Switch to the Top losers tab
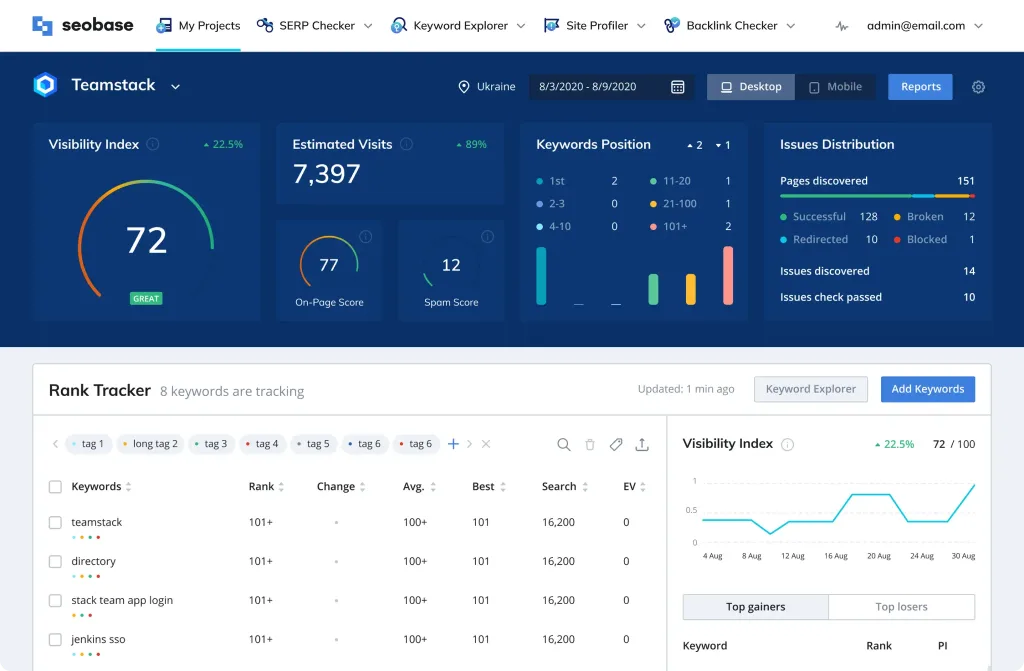 [x=901, y=607]
